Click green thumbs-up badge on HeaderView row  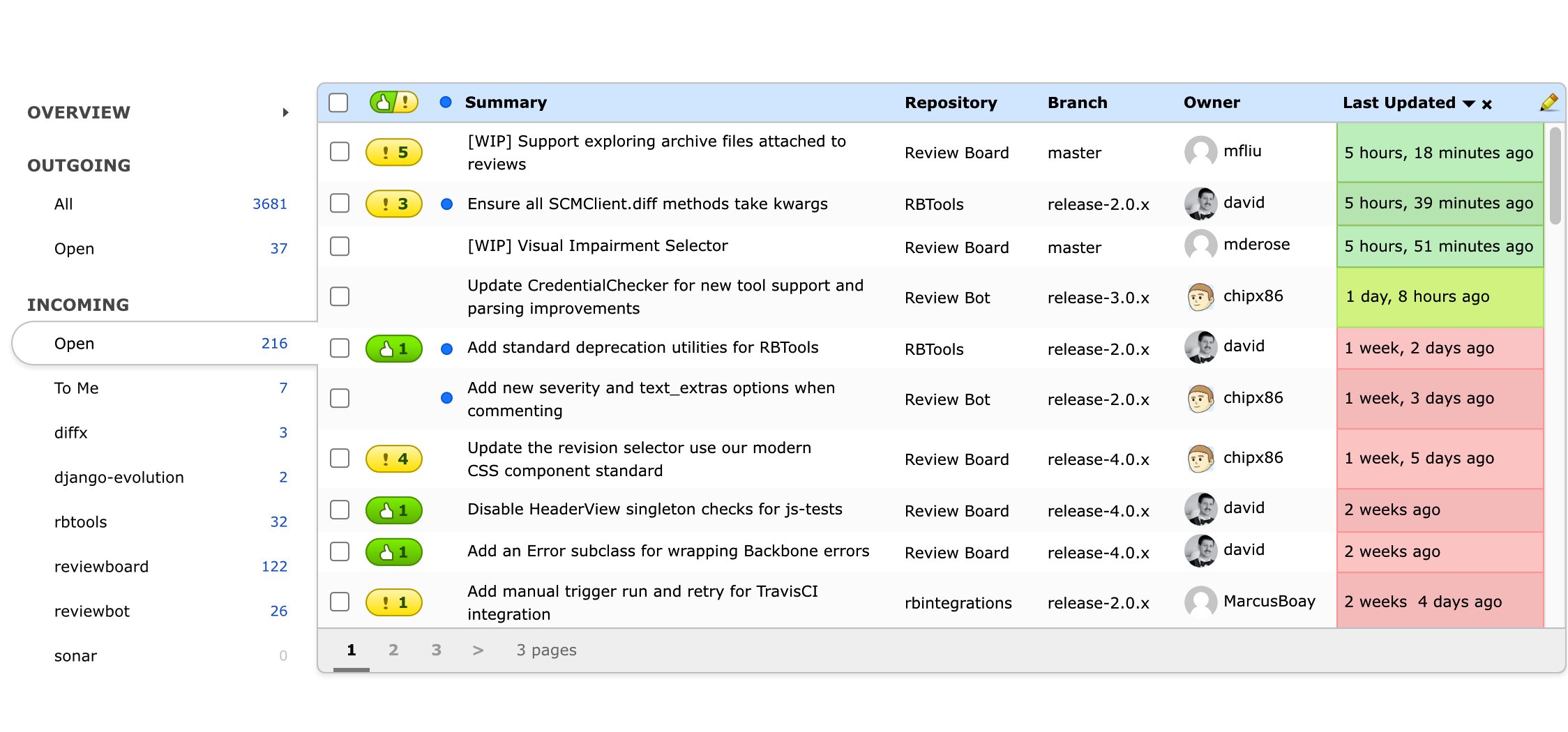coord(393,510)
